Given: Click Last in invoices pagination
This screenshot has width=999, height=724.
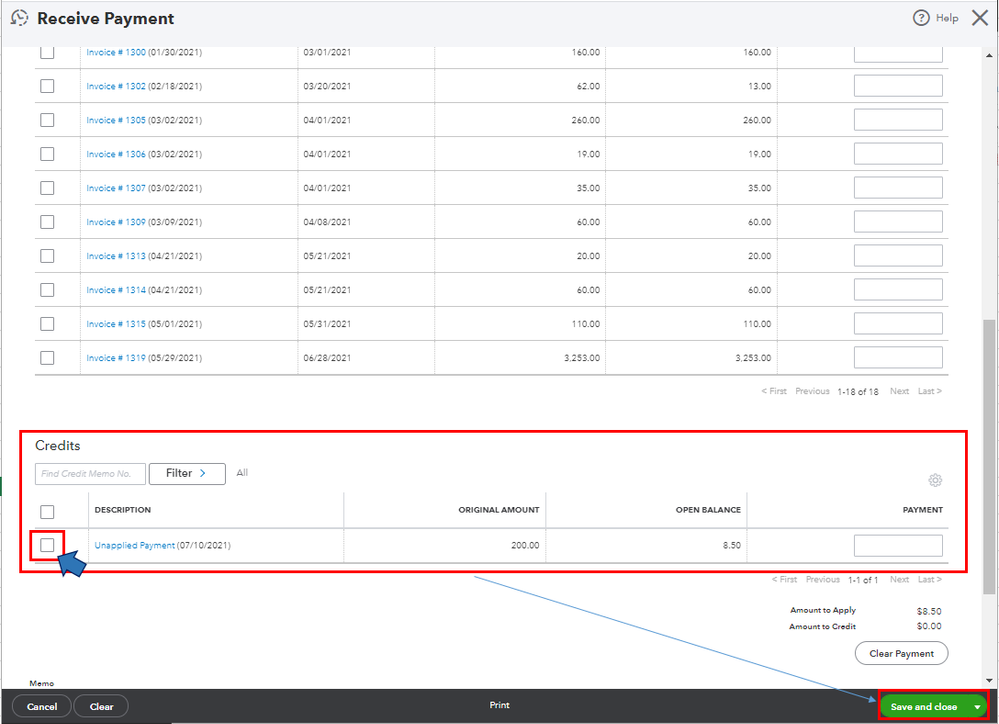Looking at the screenshot, I should click(x=930, y=391).
